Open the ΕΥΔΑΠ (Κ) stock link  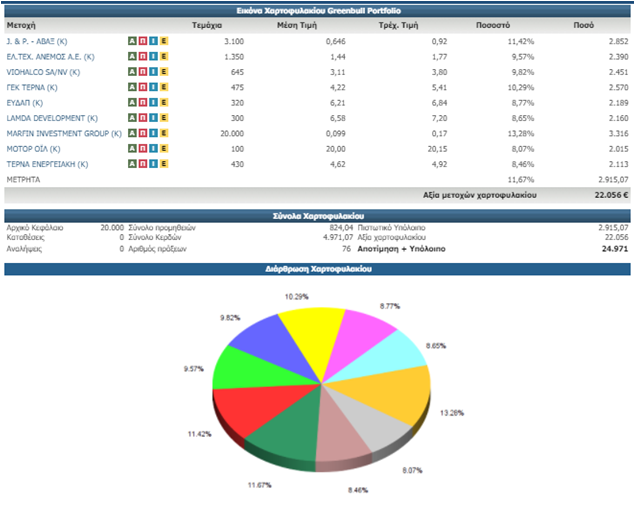tap(24, 103)
